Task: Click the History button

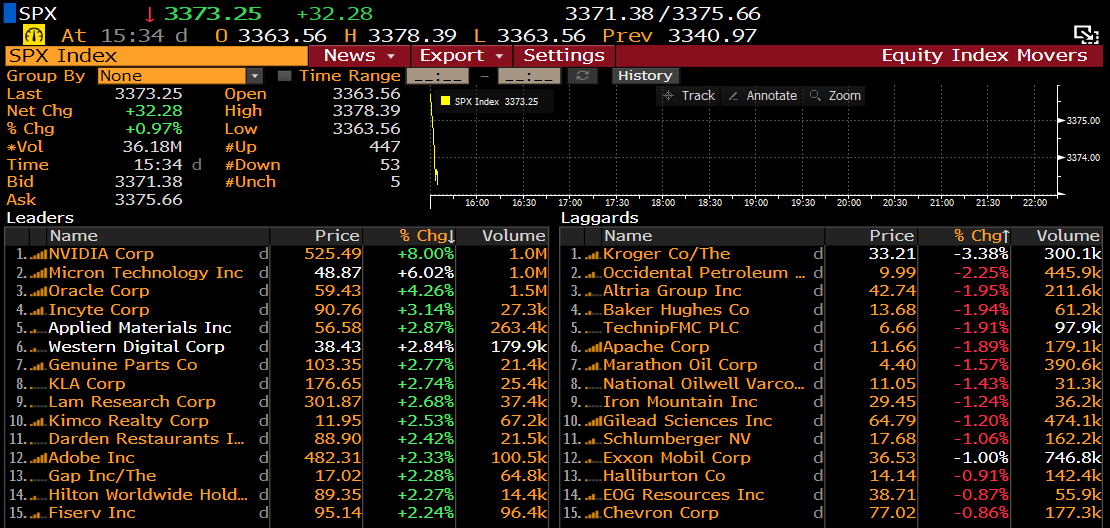Action: [x=645, y=76]
